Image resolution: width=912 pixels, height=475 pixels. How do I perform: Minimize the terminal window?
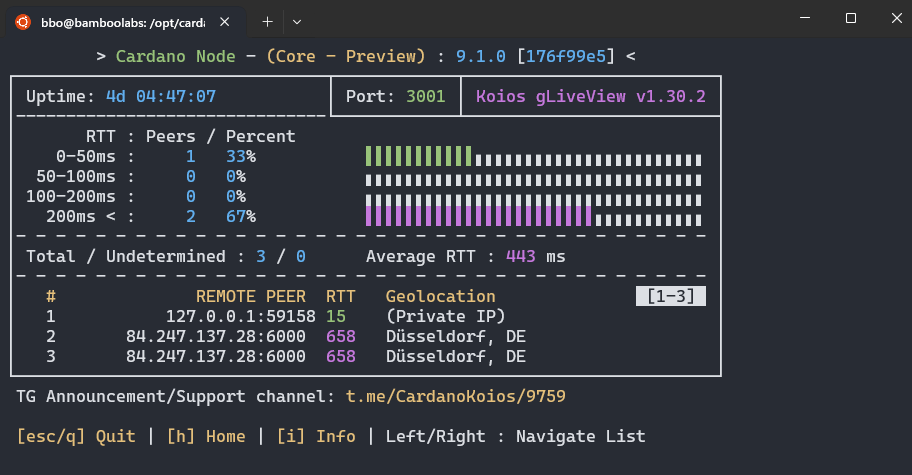click(805, 18)
